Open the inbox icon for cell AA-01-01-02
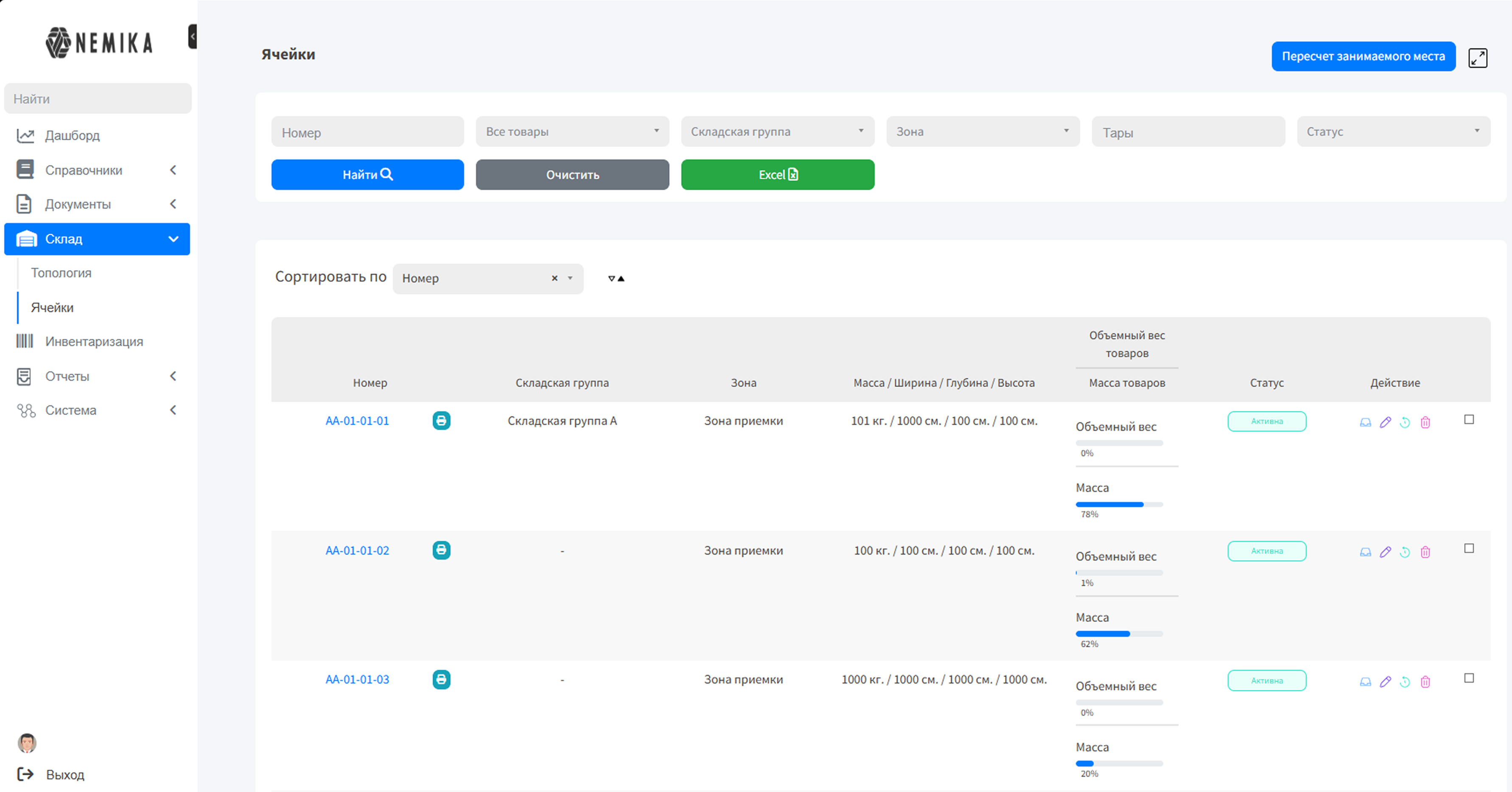Image resolution: width=1512 pixels, height=792 pixels. coord(1365,552)
